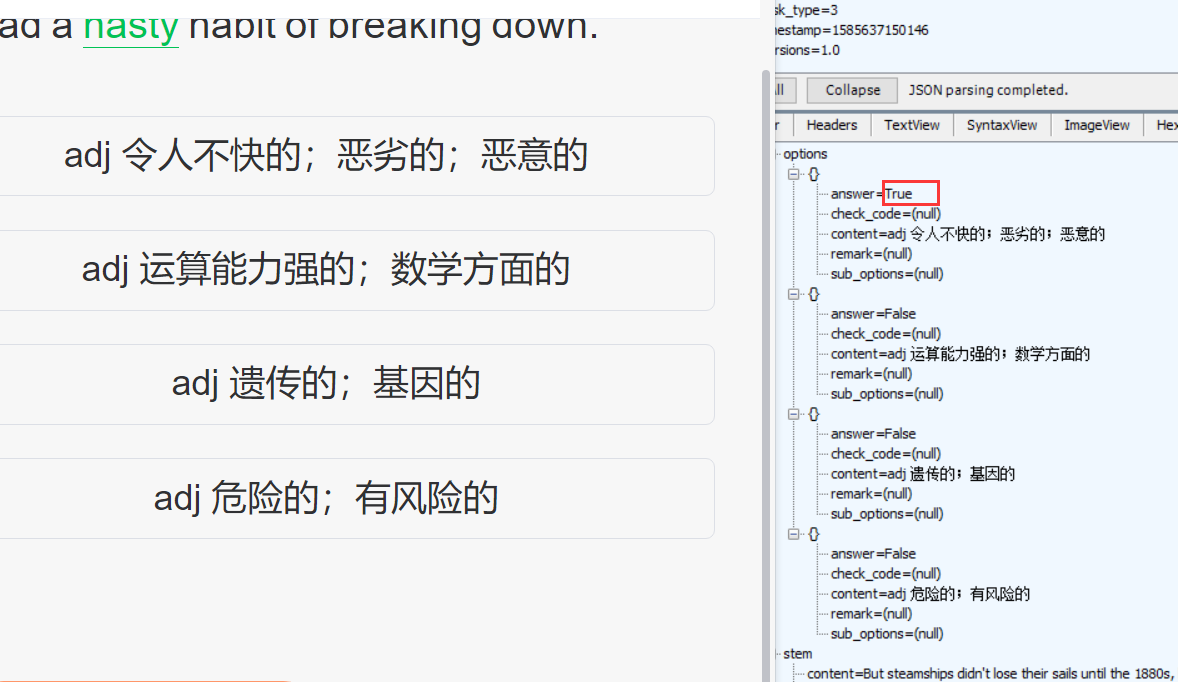
Task: Collapse the third options object containing 遗传的
Action: 793,414
